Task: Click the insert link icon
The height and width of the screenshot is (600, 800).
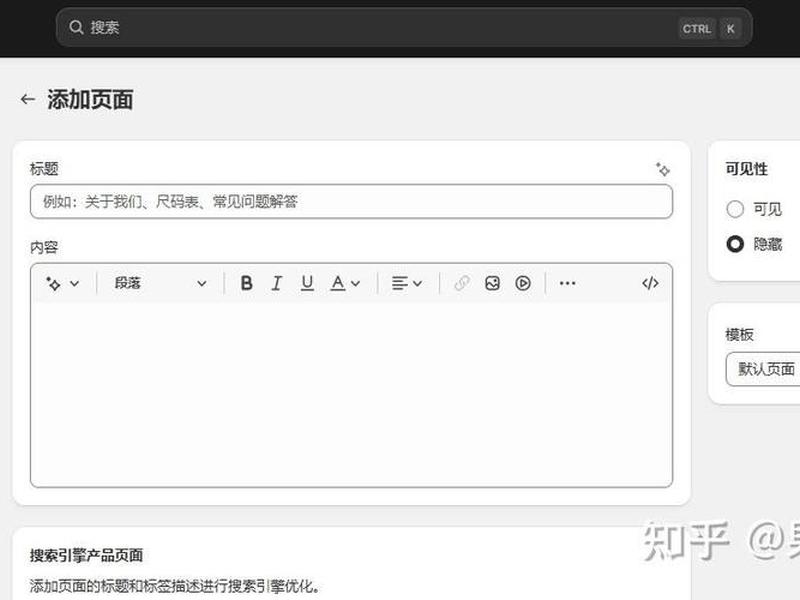Action: click(462, 283)
